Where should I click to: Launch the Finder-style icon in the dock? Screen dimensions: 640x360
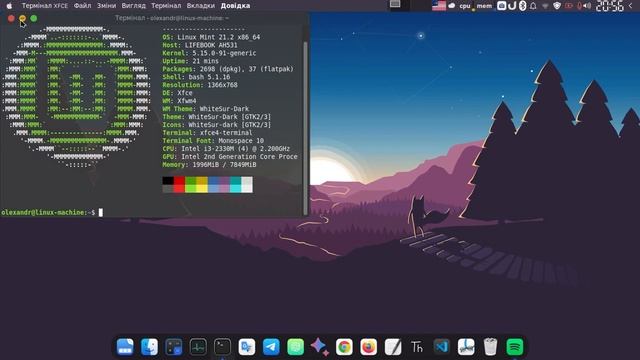click(x=149, y=347)
